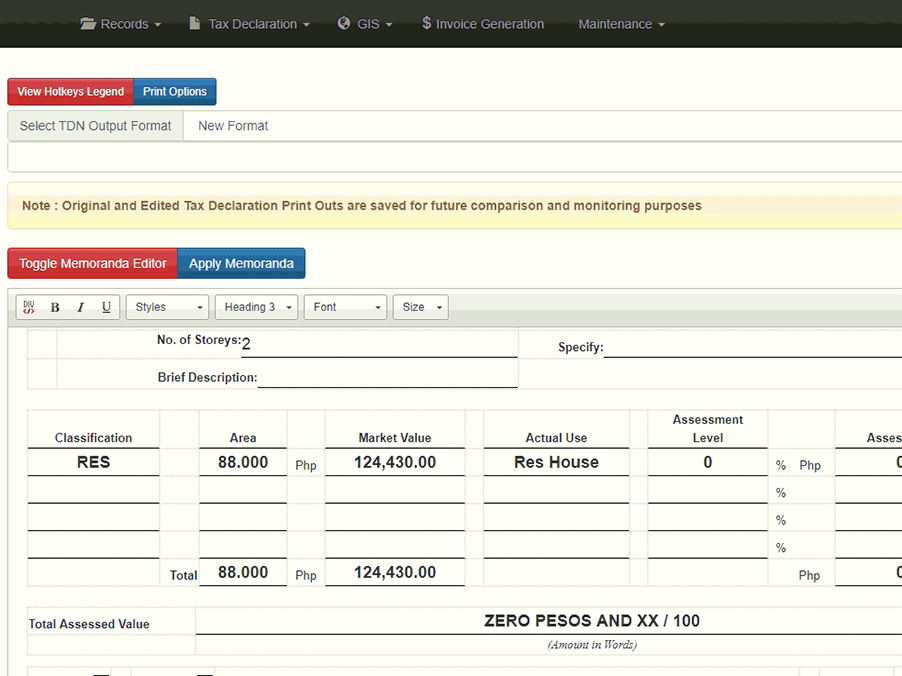Expand Maintenance menu caret arrow
Screen dimensions: 902x676
662,25
